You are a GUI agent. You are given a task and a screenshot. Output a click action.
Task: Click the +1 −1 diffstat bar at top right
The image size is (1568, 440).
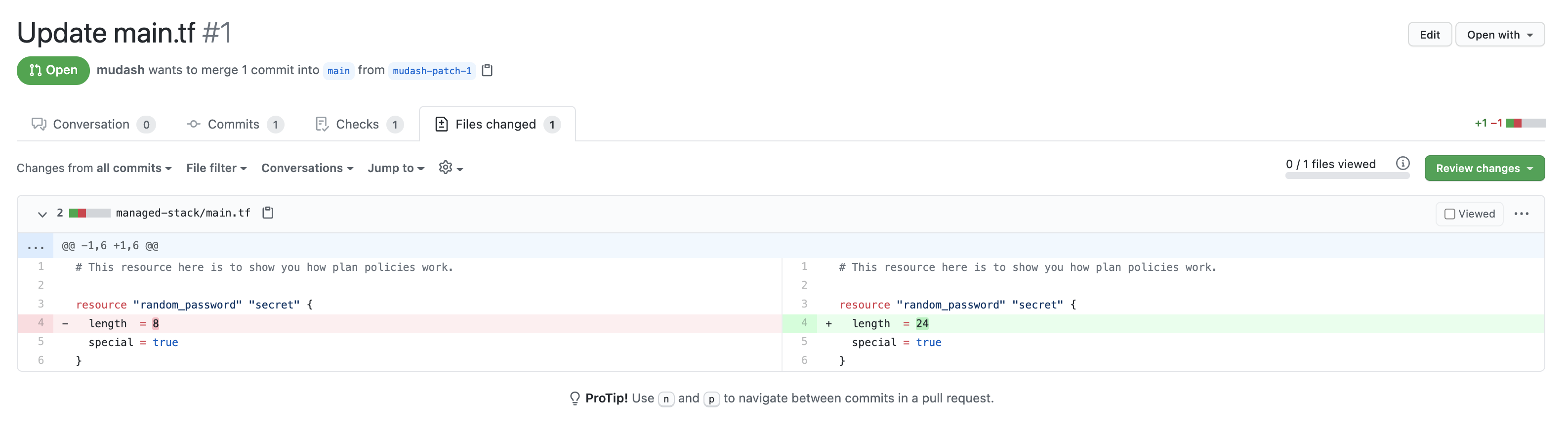click(1510, 123)
